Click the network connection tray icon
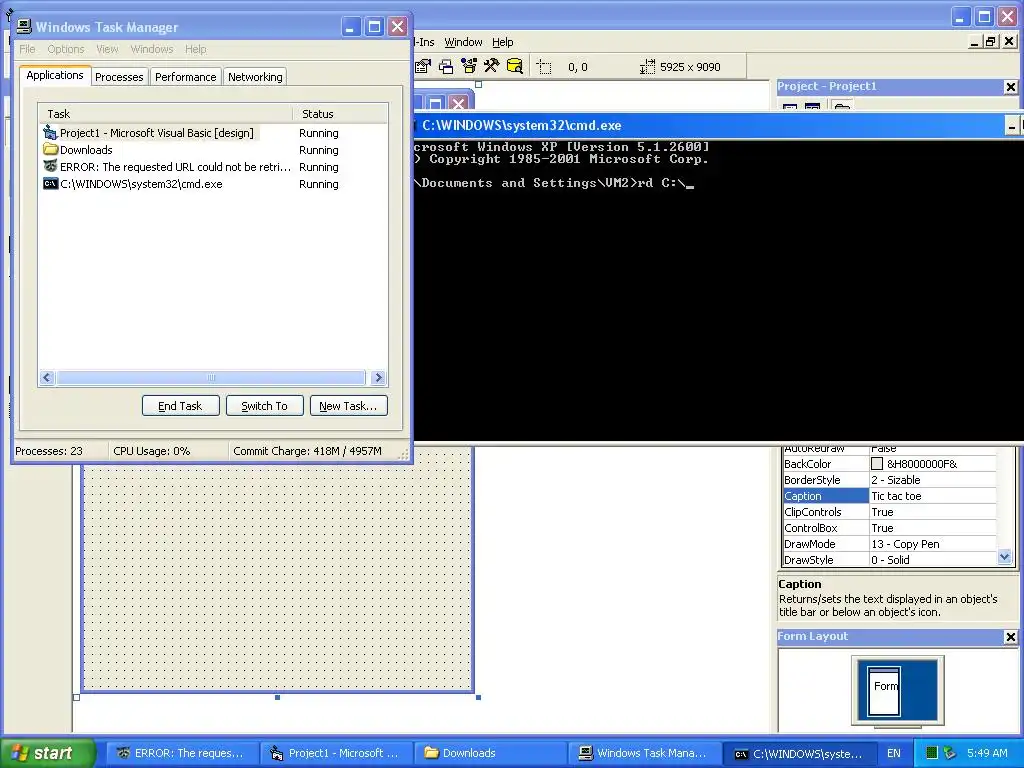Image resolution: width=1024 pixels, height=768 pixels. (x=950, y=753)
